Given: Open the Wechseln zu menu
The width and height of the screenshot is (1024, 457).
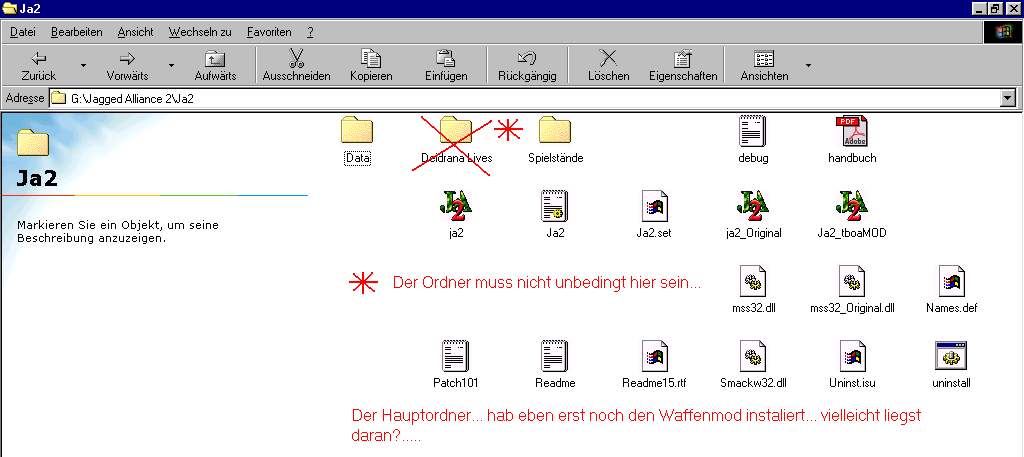Looking at the screenshot, I should [x=200, y=32].
